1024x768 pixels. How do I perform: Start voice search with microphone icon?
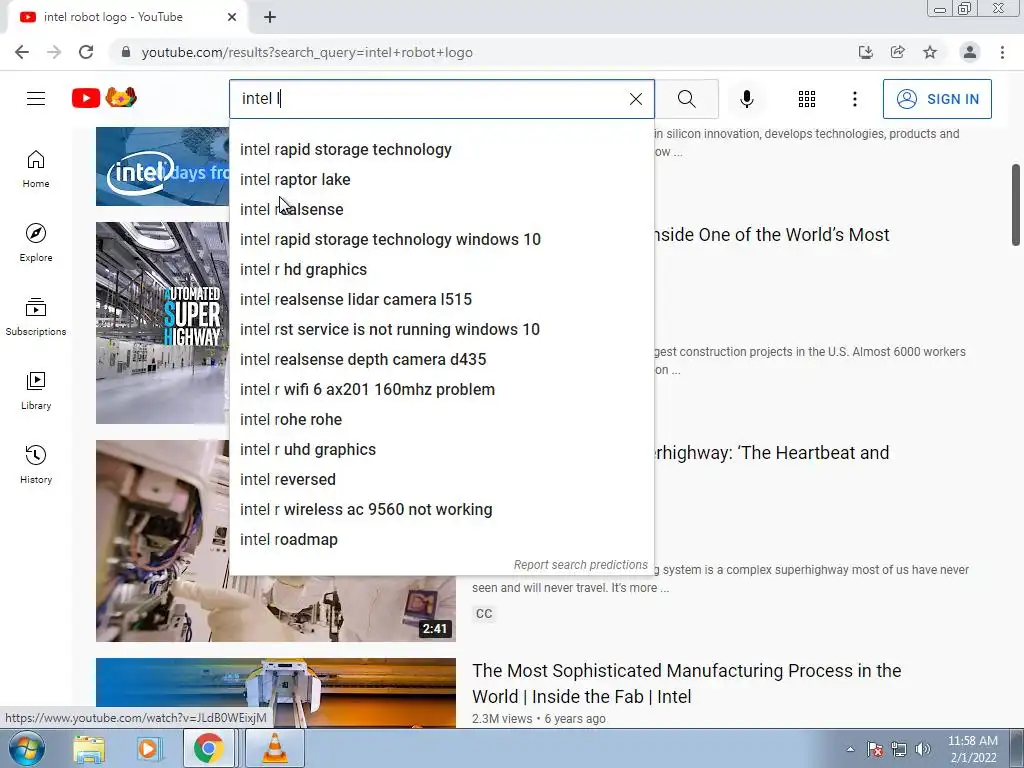point(746,99)
